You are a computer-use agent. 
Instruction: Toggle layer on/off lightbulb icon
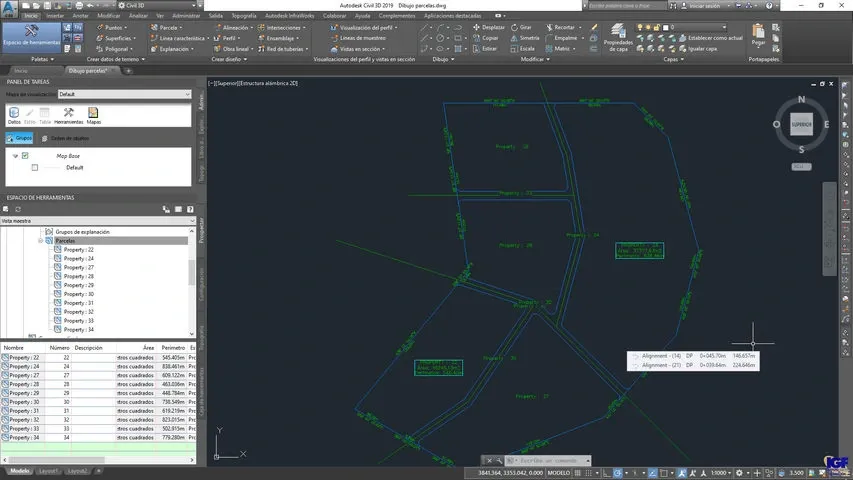coord(640,27)
